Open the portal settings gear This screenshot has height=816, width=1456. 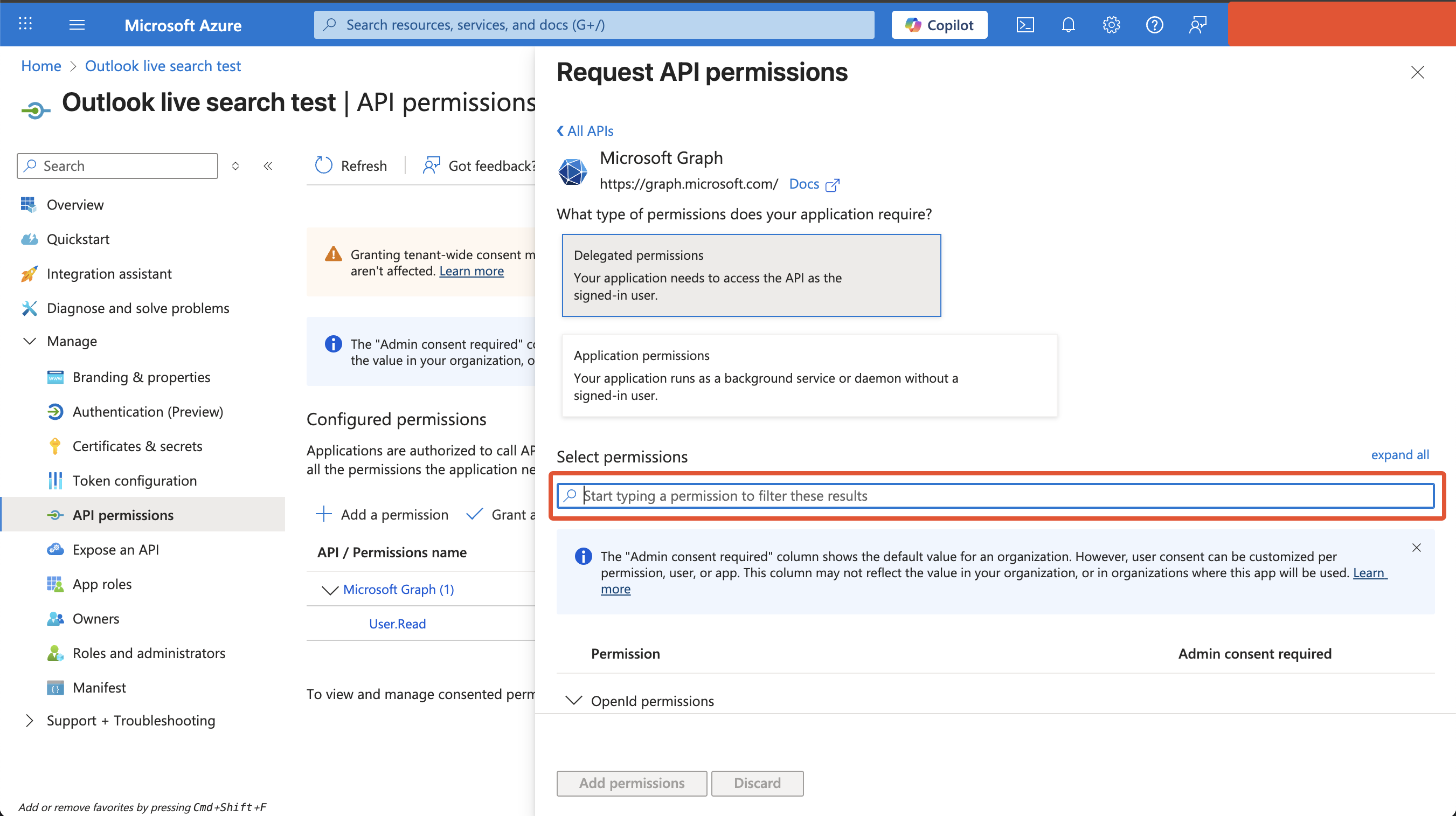tap(1111, 25)
